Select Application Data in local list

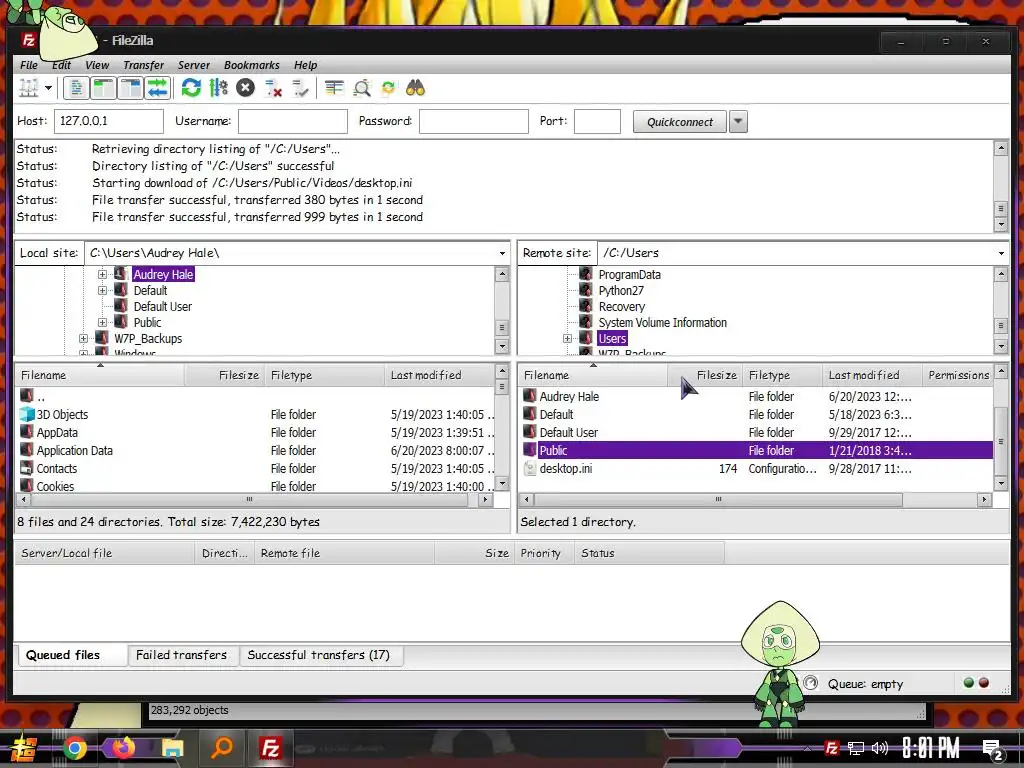(x=74, y=451)
